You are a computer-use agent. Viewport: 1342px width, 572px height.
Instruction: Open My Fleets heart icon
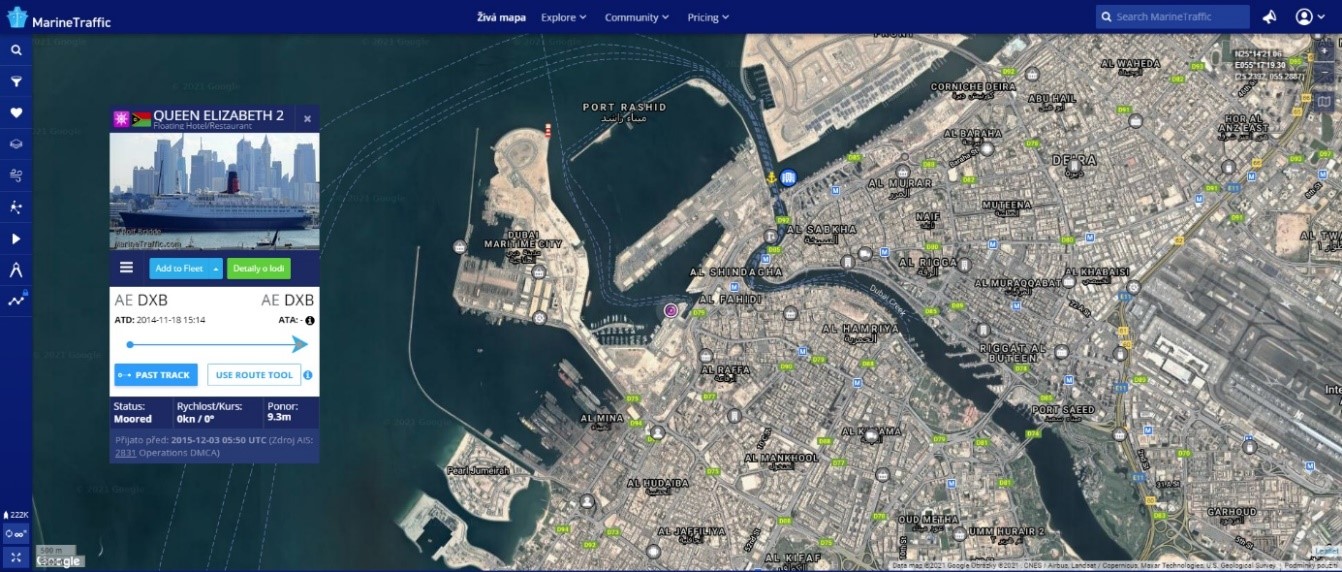coord(16,113)
